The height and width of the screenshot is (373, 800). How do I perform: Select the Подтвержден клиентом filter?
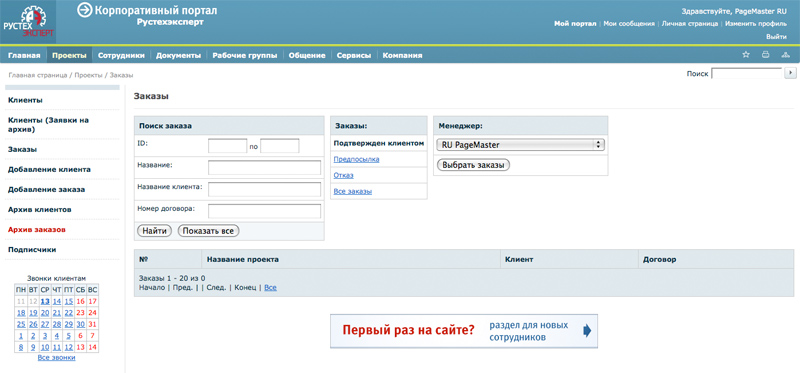point(379,143)
